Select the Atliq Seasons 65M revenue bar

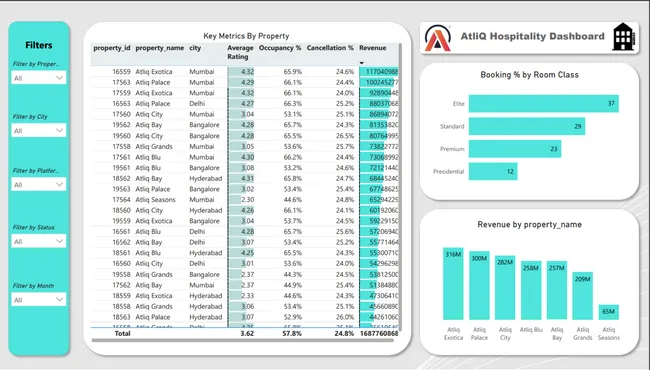(609, 312)
